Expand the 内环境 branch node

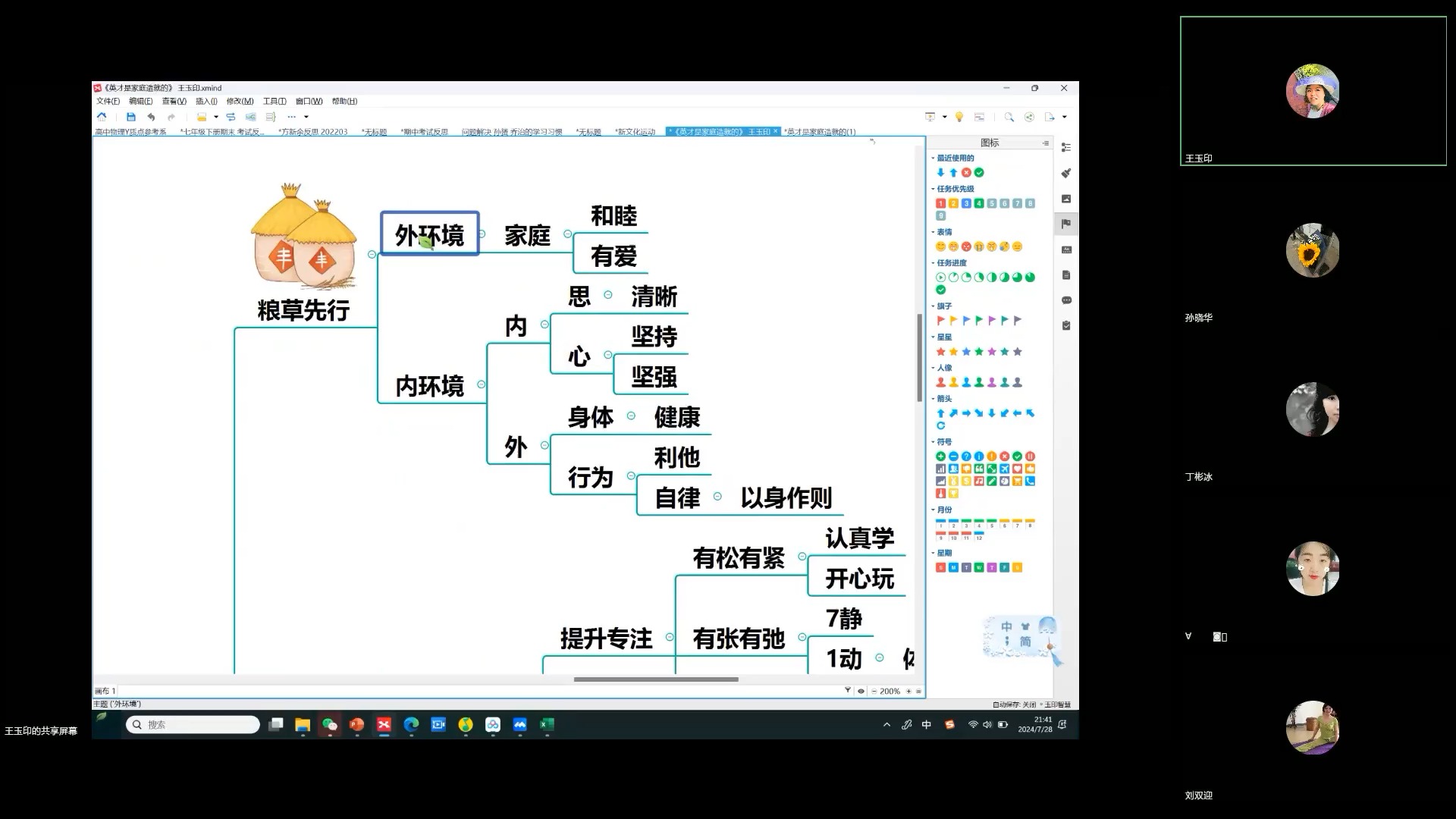pos(484,384)
